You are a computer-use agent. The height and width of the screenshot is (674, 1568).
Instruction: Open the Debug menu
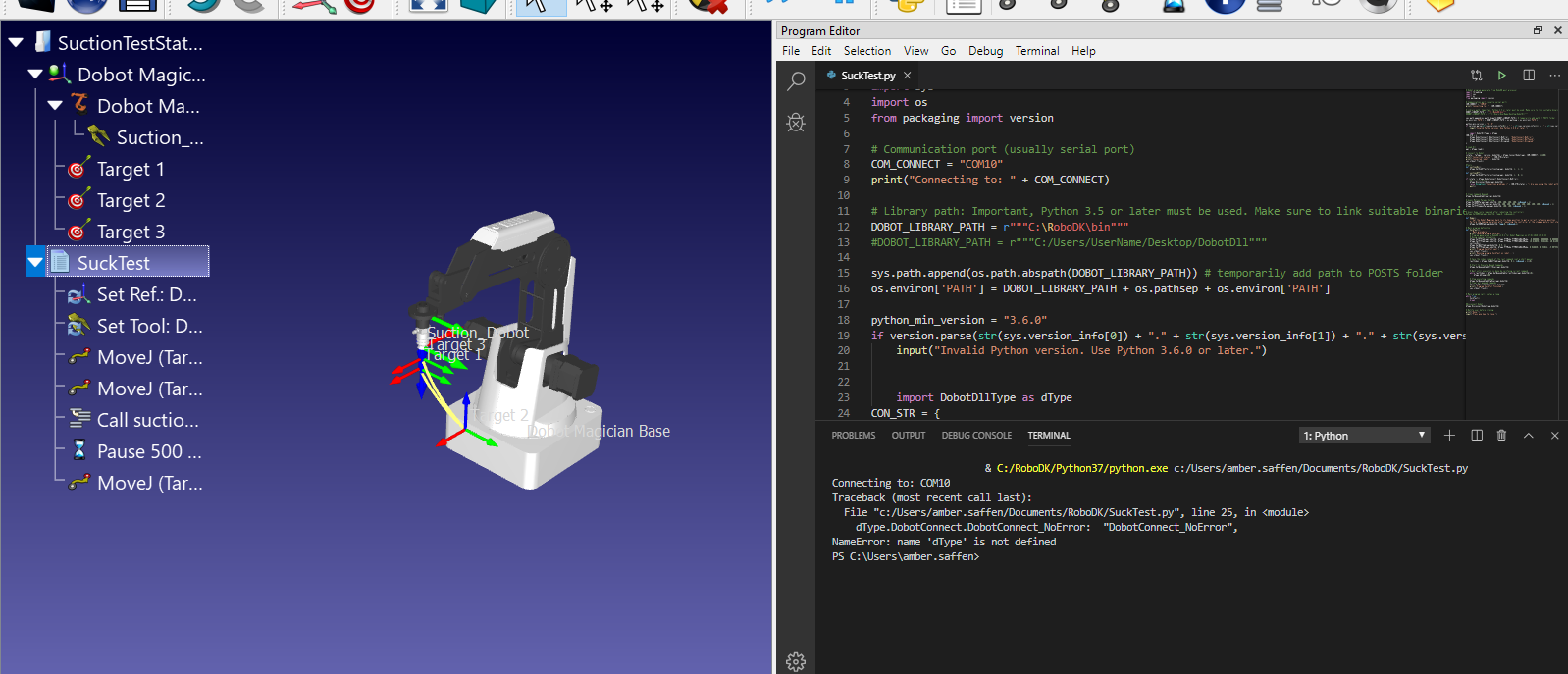(x=985, y=51)
